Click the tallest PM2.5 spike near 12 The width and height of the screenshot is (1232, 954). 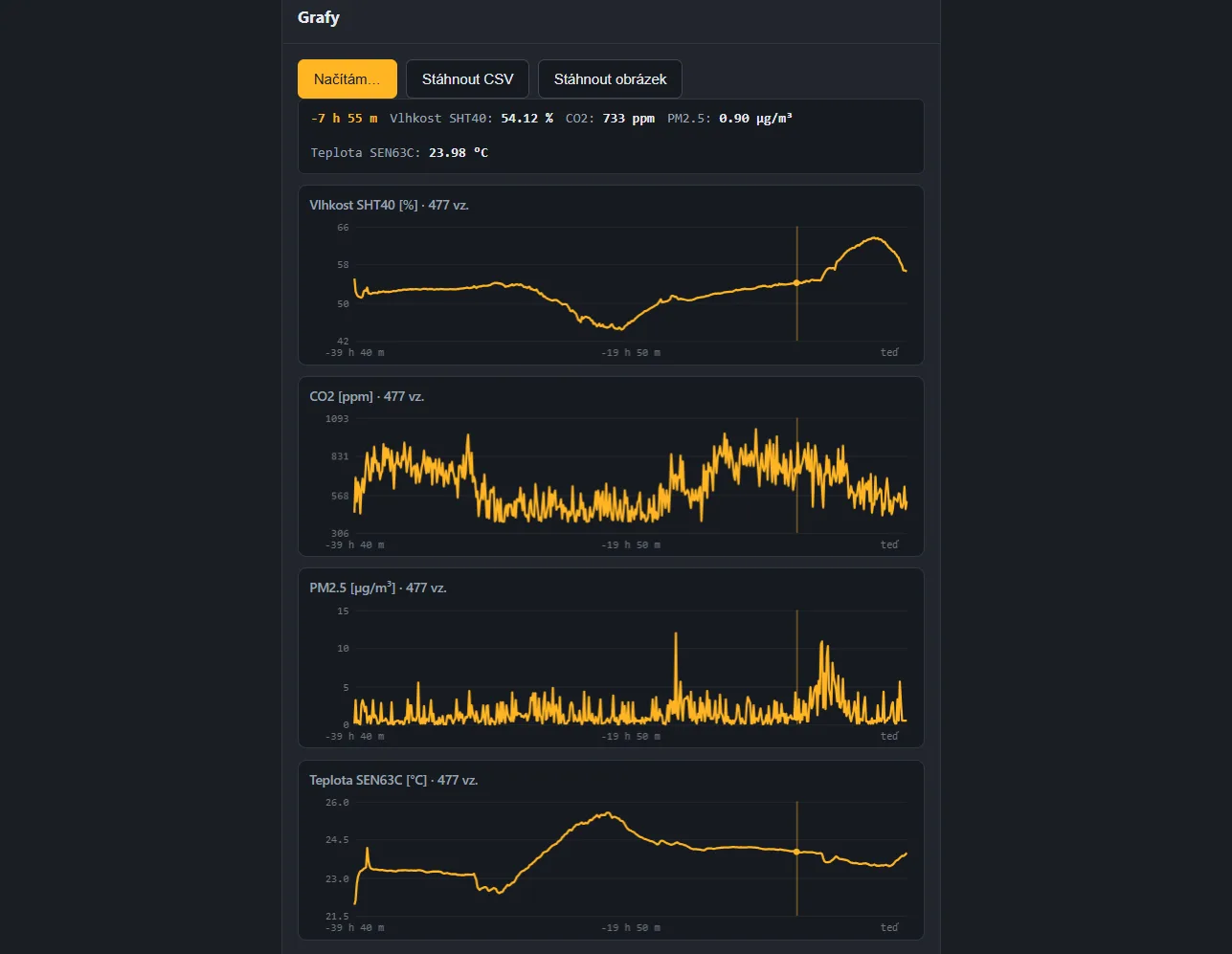(x=676, y=634)
